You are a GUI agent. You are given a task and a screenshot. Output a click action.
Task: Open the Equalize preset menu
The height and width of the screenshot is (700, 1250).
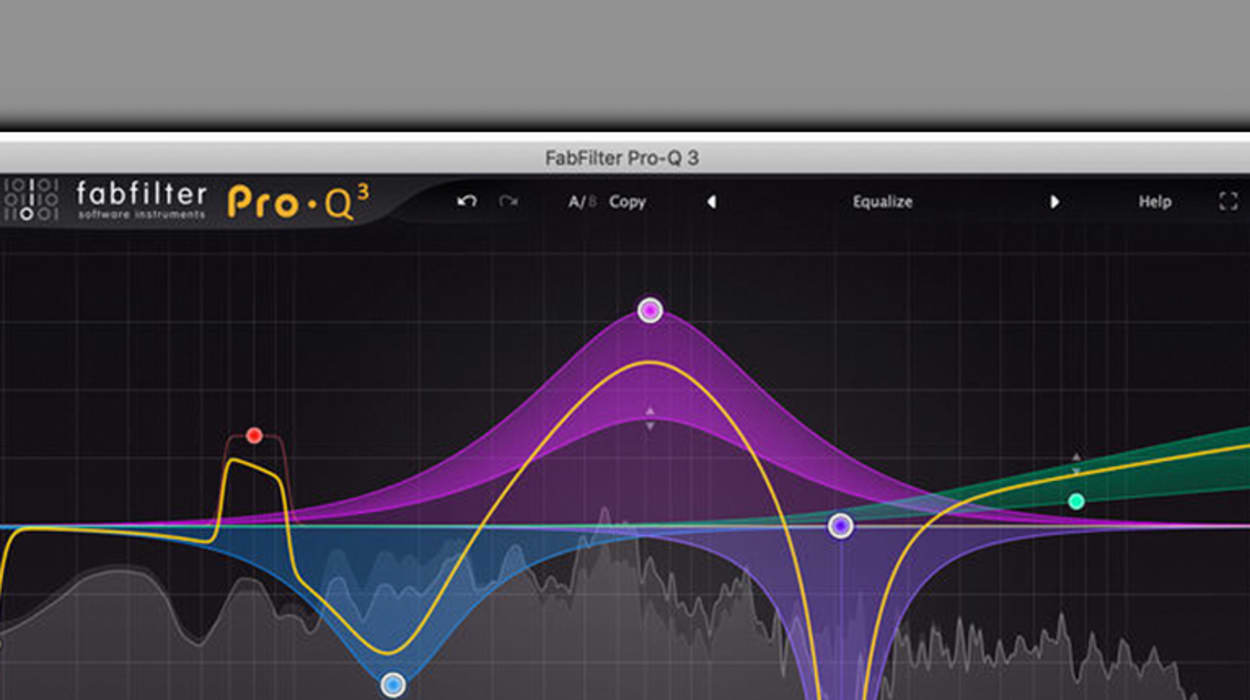(x=882, y=202)
